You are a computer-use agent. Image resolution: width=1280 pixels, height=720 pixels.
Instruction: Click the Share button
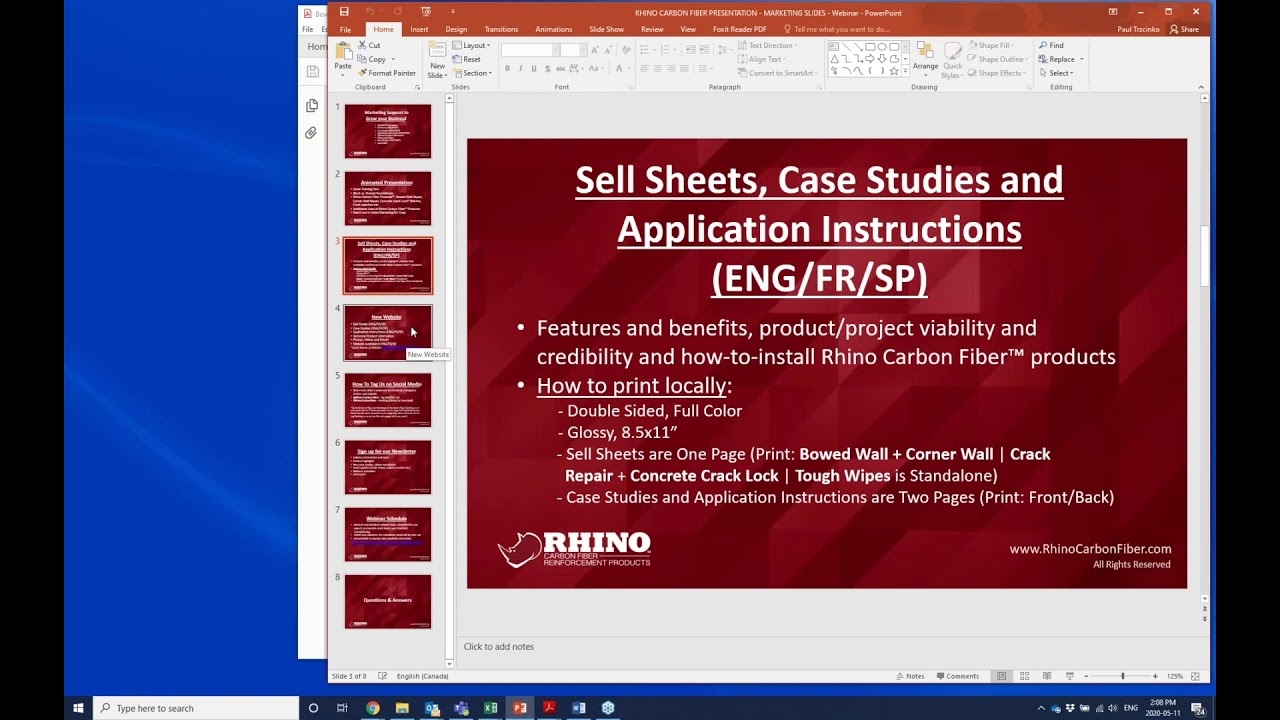tap(1184, 29)
